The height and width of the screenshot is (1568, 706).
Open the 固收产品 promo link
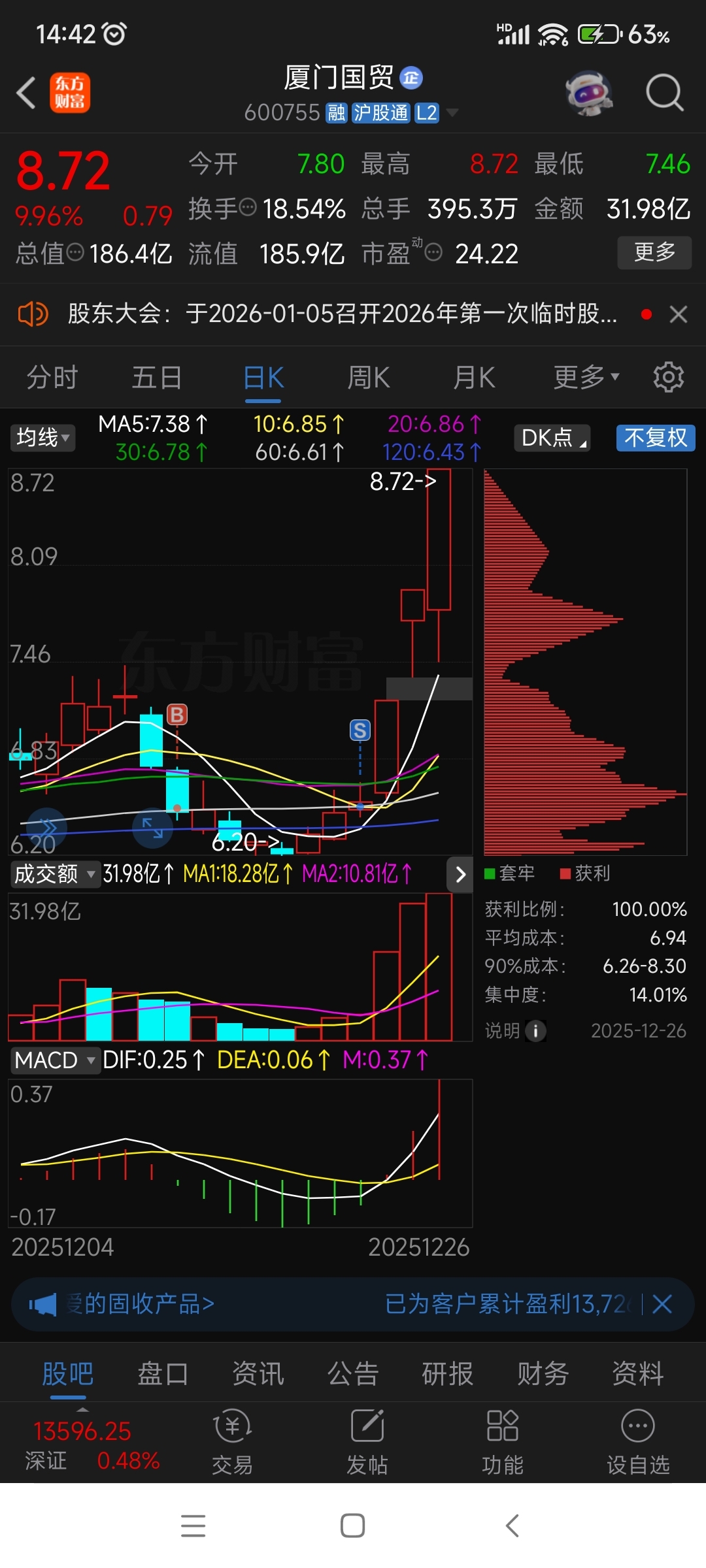pyautogui.click(x=141, y=1304)
